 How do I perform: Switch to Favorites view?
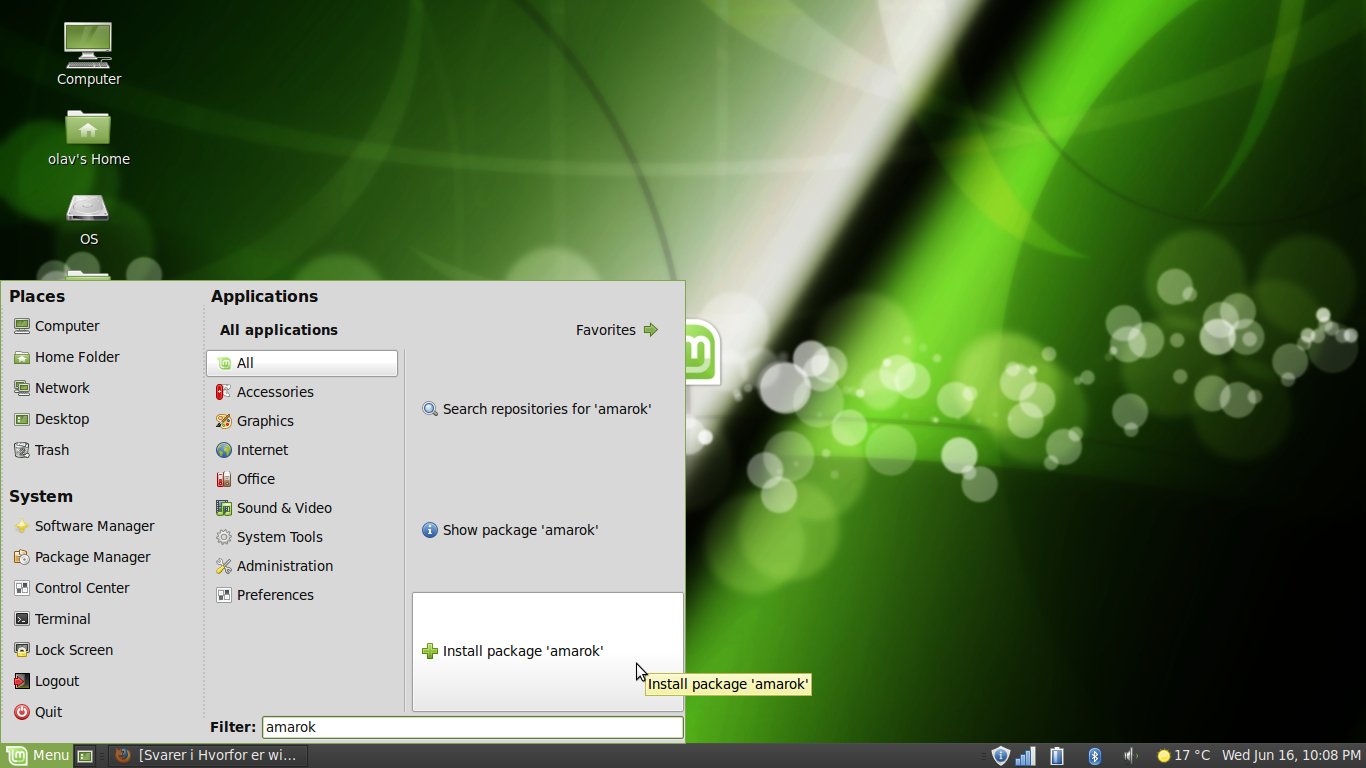[x=617, y=330]
